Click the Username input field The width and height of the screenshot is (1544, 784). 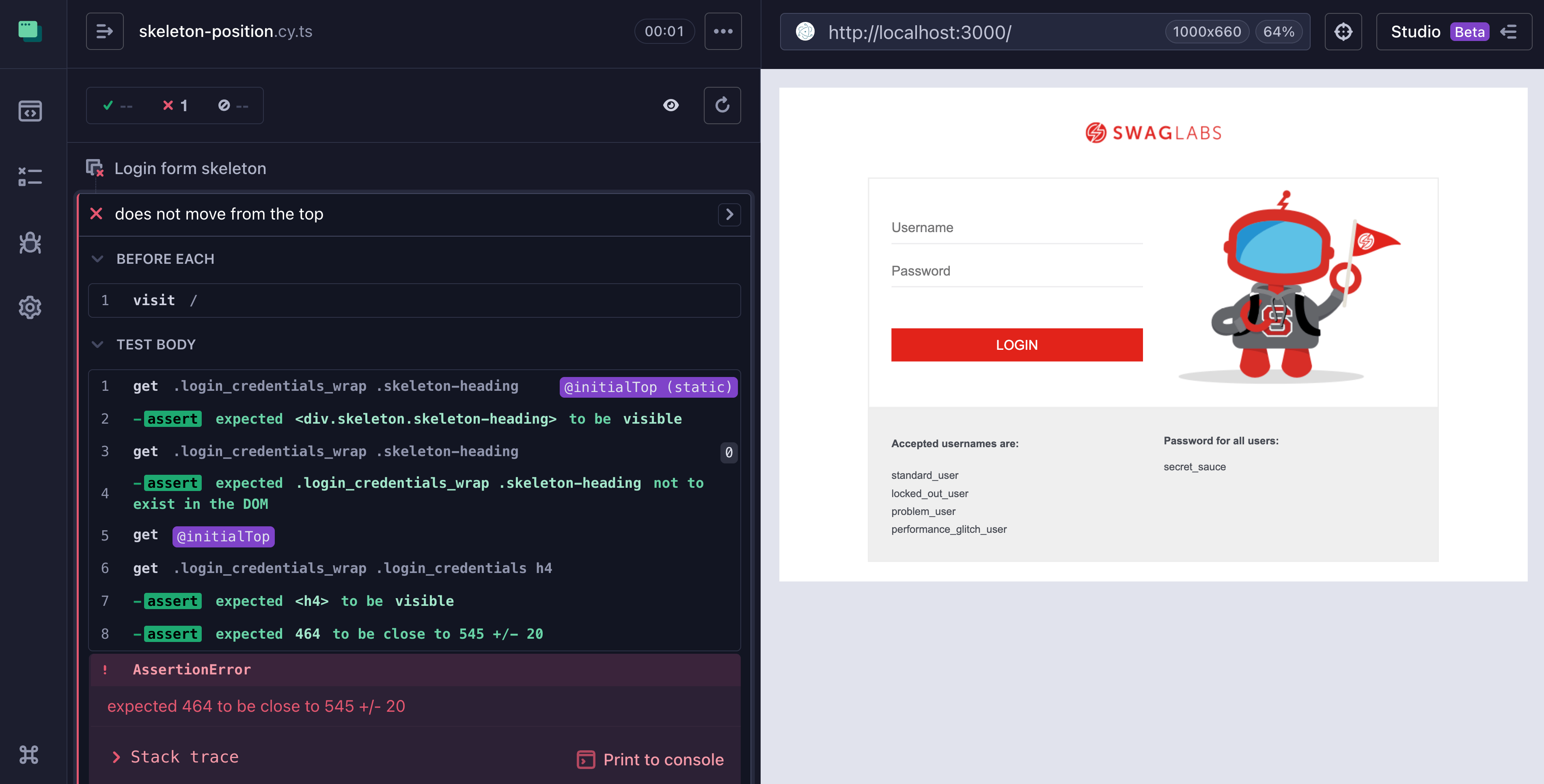coord(1016,228)
